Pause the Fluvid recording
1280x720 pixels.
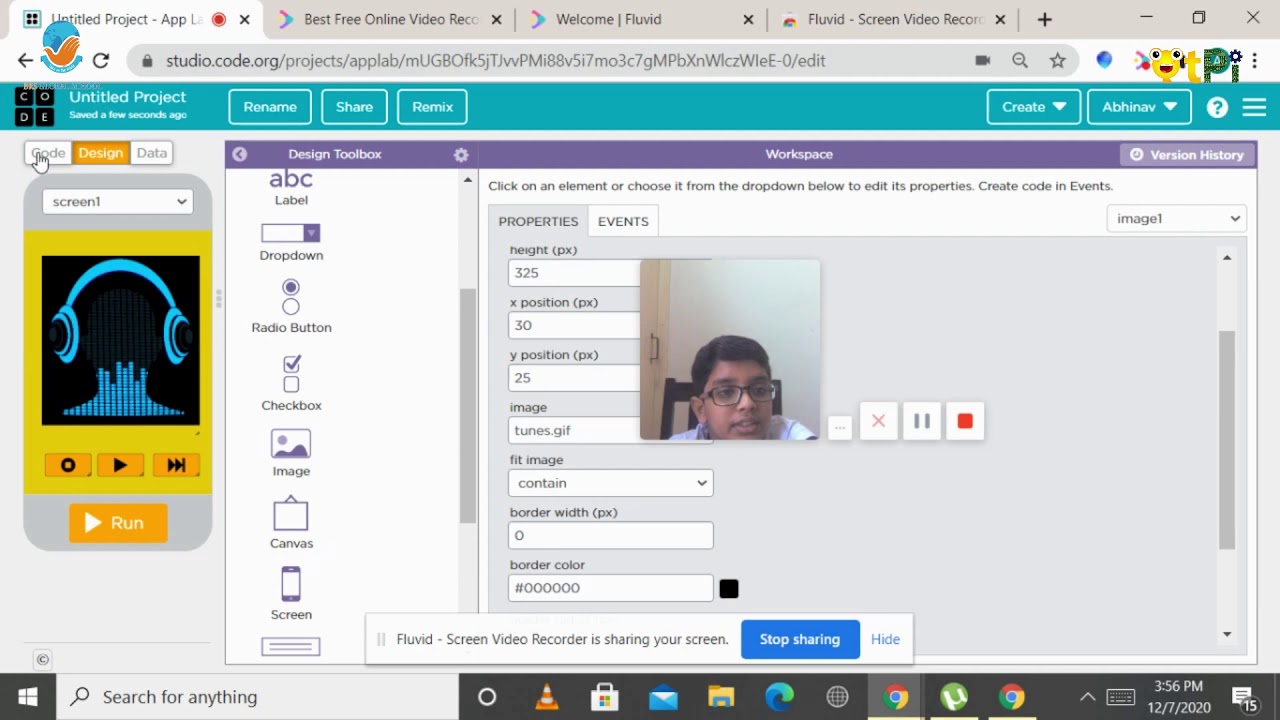click(922, 422)
